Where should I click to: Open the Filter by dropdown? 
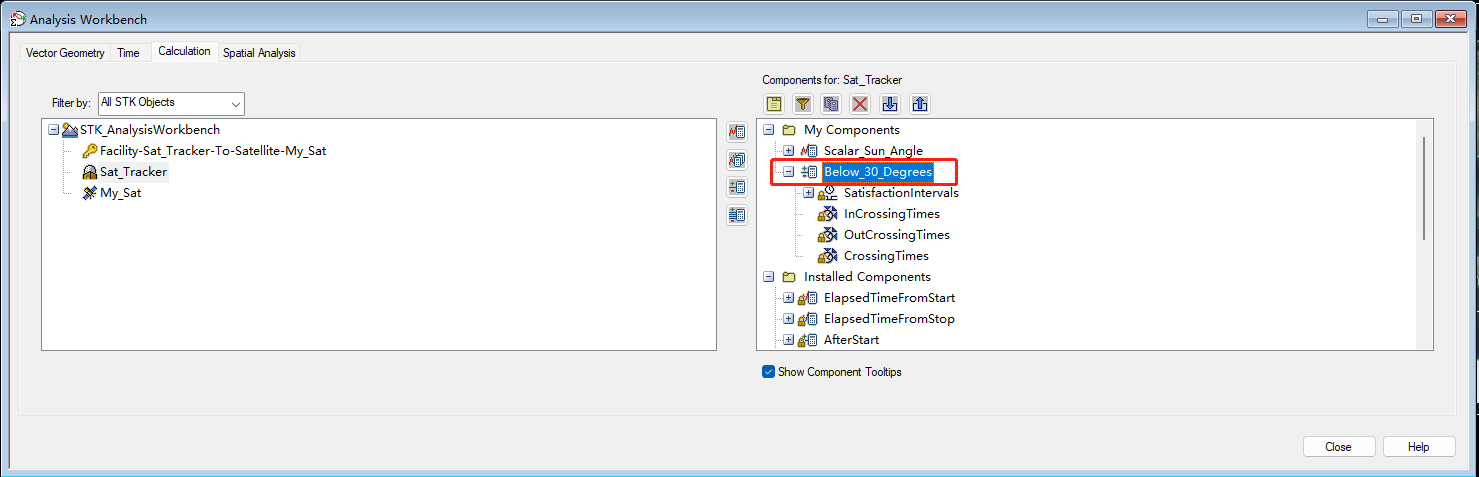tap(171, 103)
